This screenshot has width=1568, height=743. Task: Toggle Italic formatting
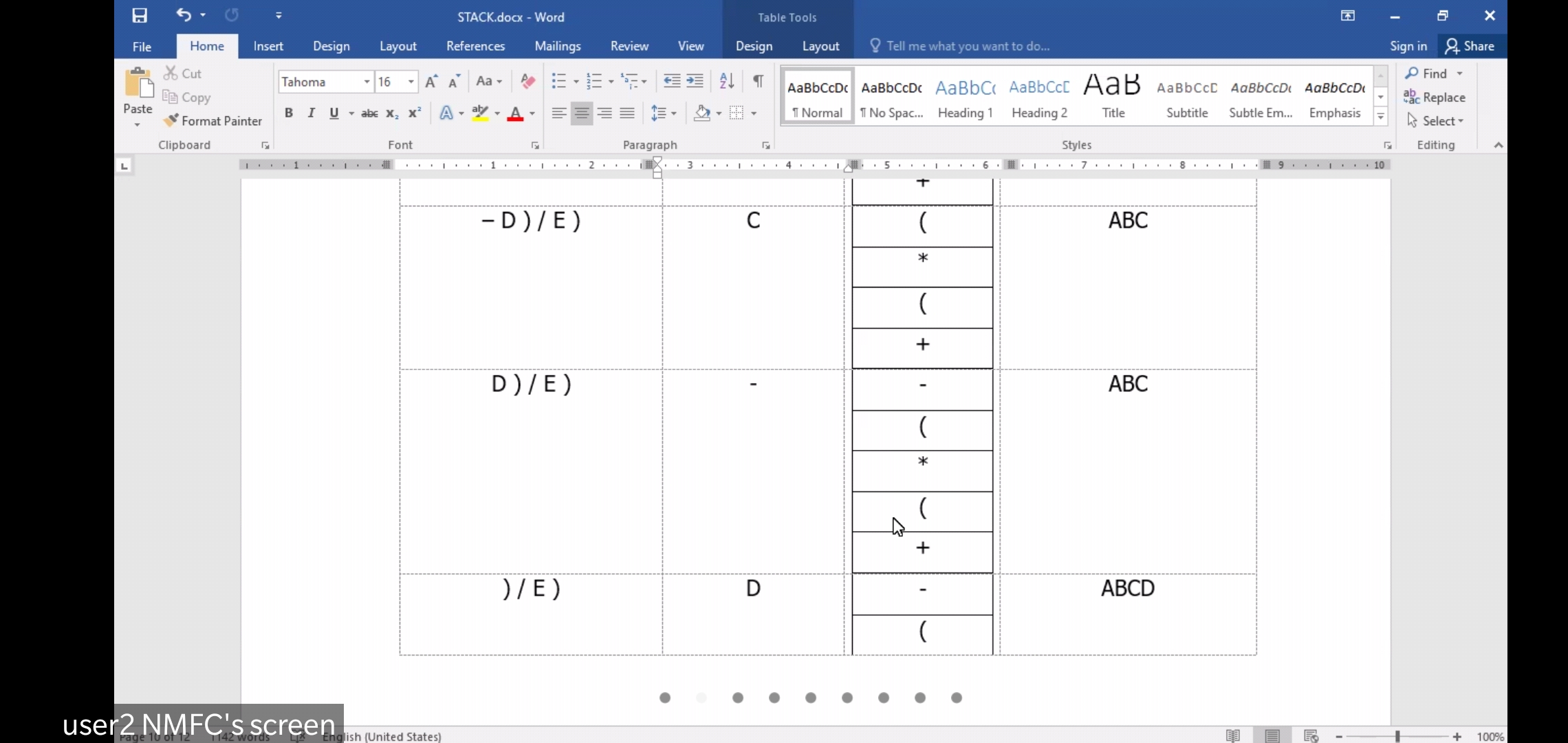point(312,114)
